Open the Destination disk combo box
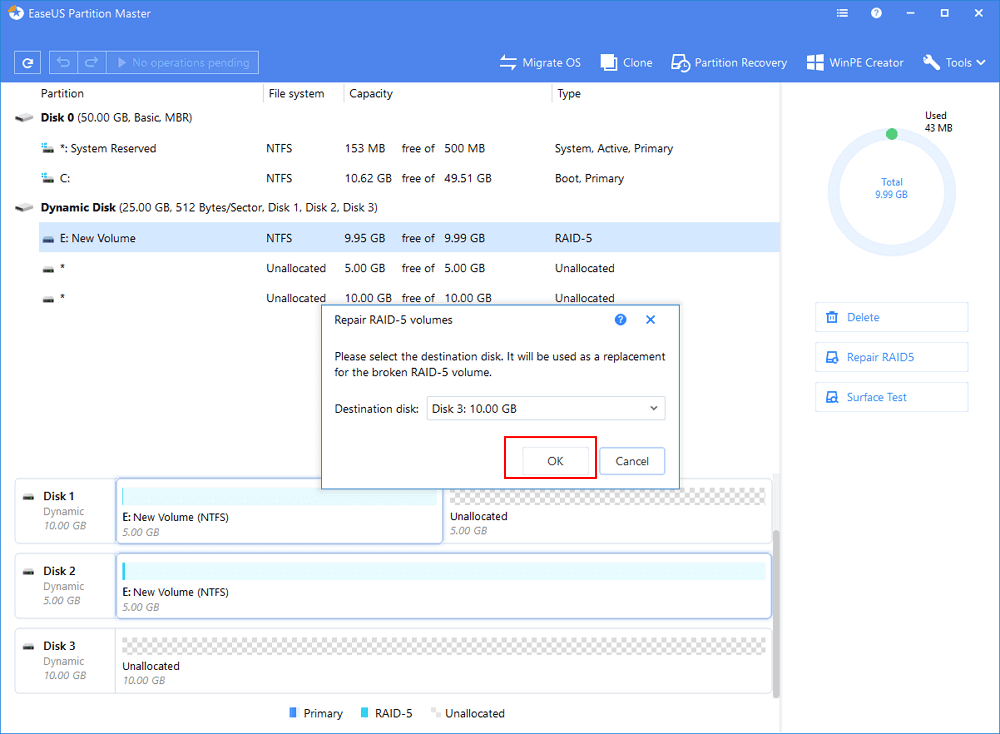Image resolution: width=1000 pixels, height=734 pixels. pos(545,408)
